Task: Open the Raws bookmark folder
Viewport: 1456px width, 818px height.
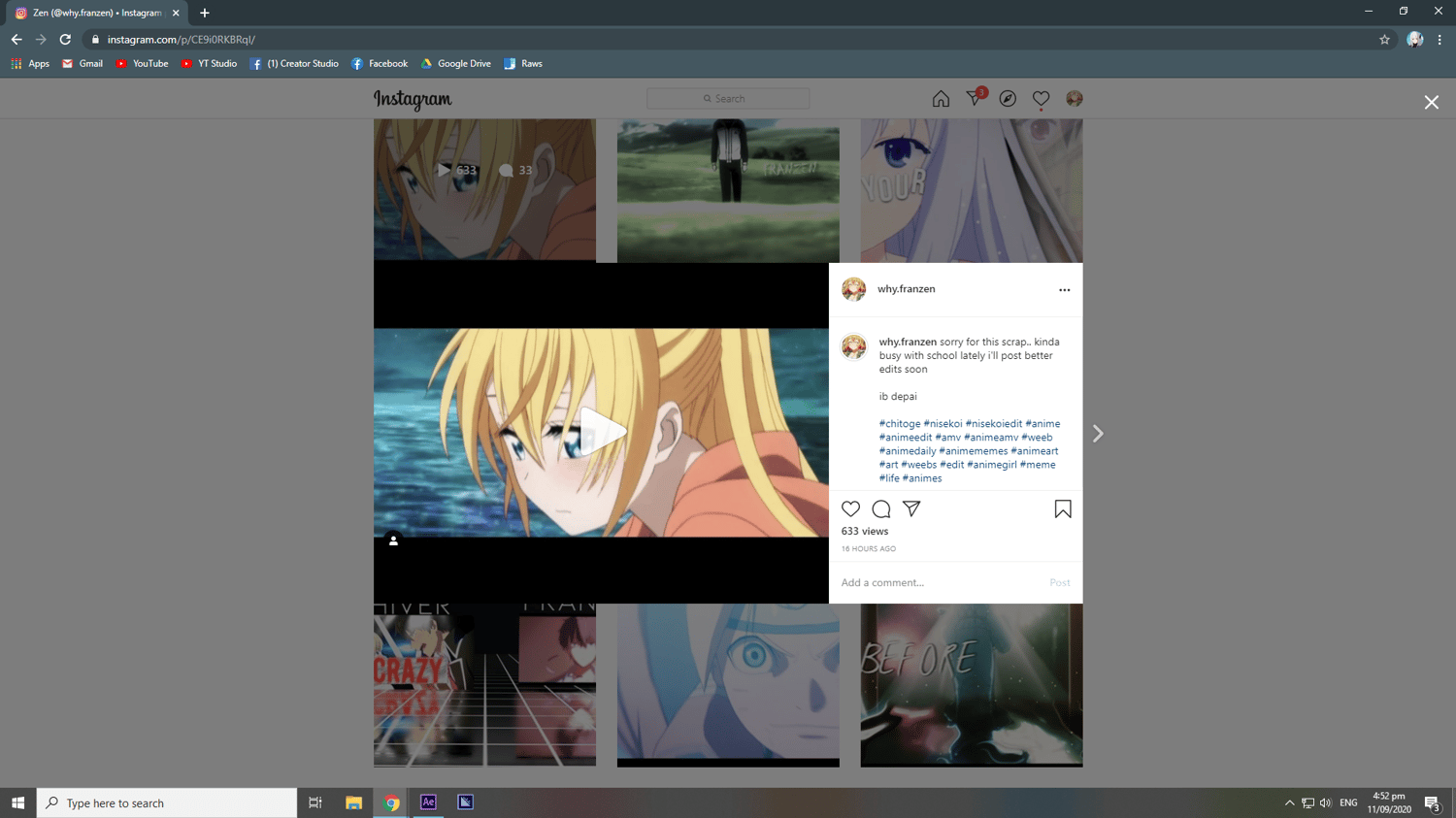Action: pyautogui.click(x=523, y=64)
